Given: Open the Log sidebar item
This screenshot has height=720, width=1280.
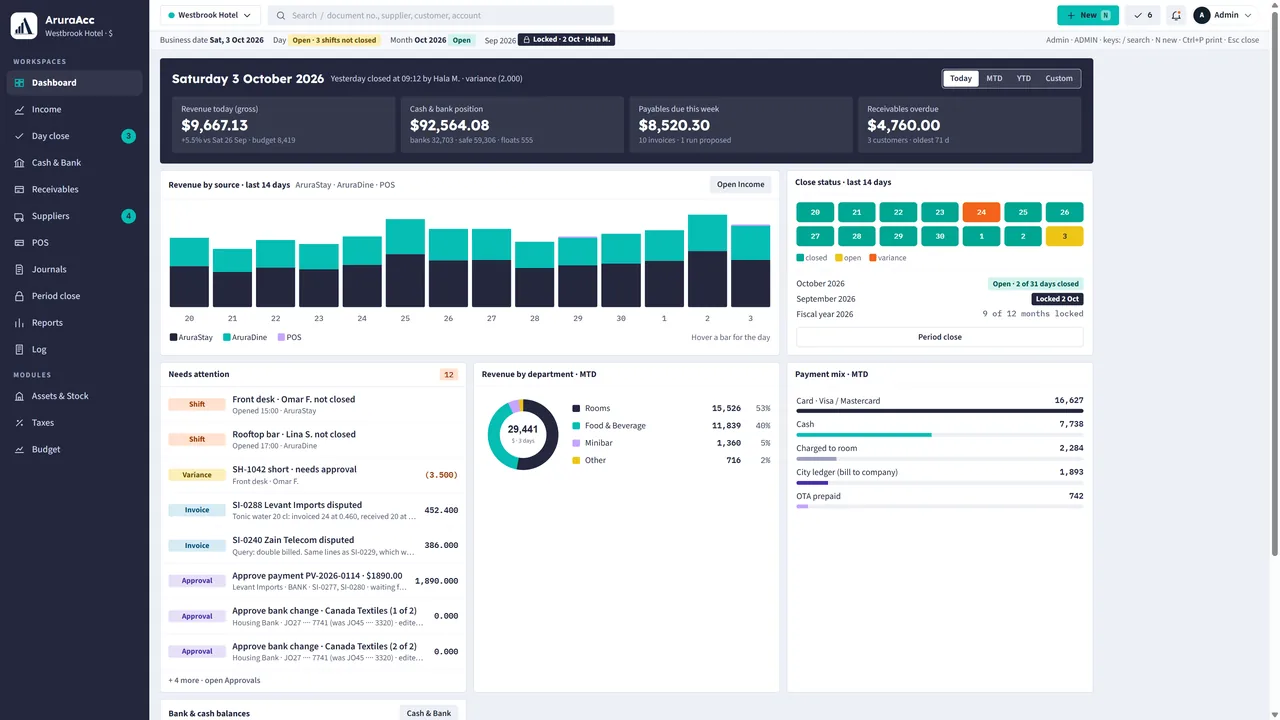Looking at the screenshot, I should click(x=74, y=349).
